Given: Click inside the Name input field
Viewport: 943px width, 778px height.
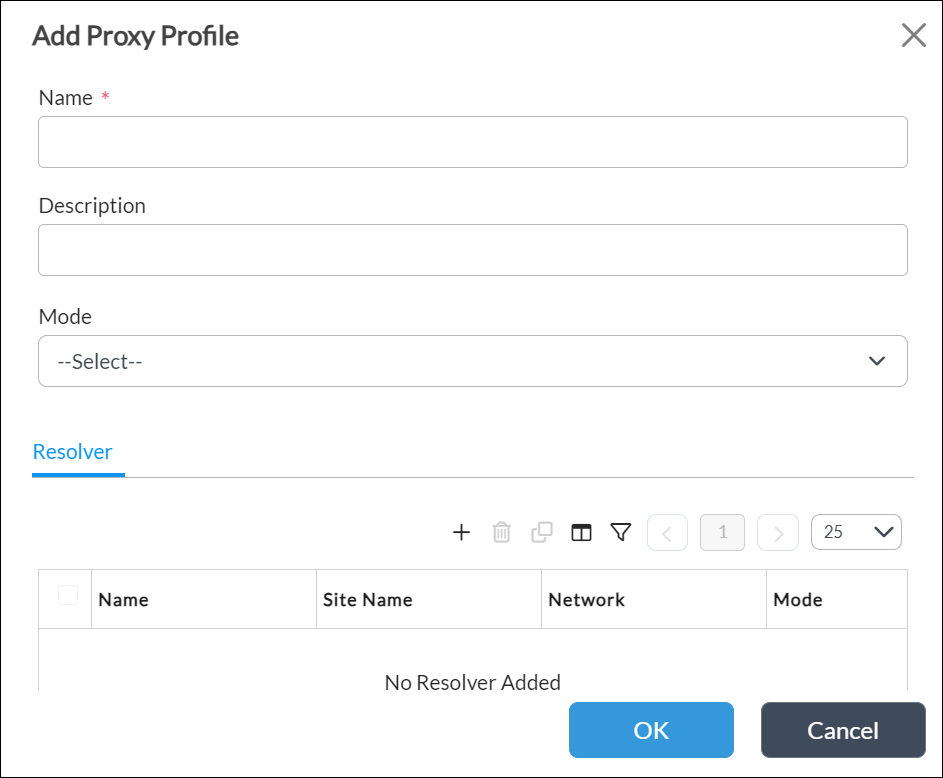Looking at the screenshot, I should coord(473,141).
